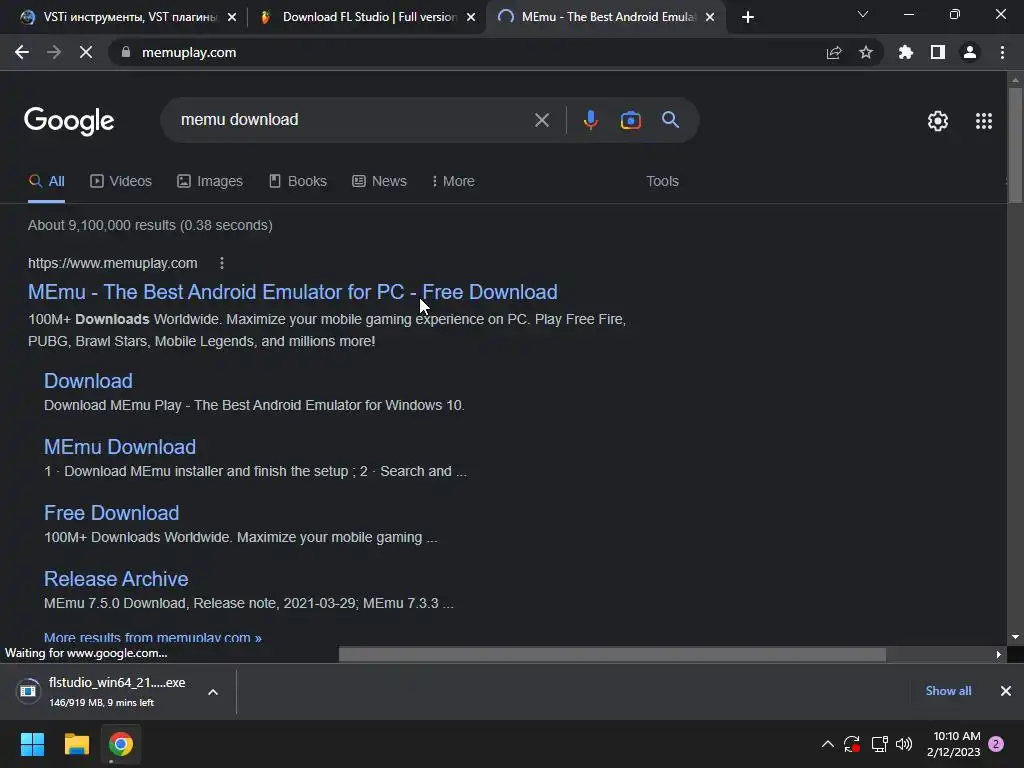Screen dimensions: 1024x768
Task: Toggle Chrome side panel
Action: tap(938, 52)
